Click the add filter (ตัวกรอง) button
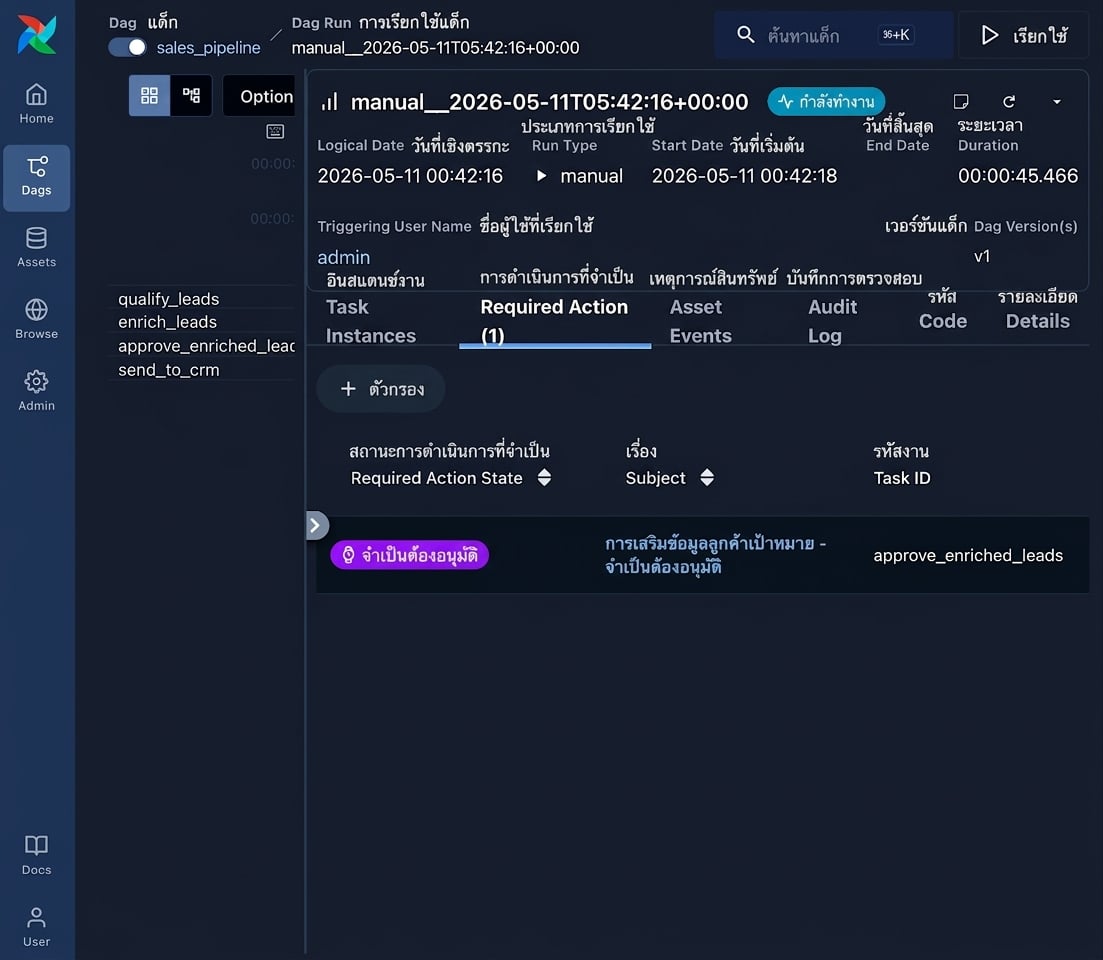Screen dimensions: 1103x960 tap(381, 389)
